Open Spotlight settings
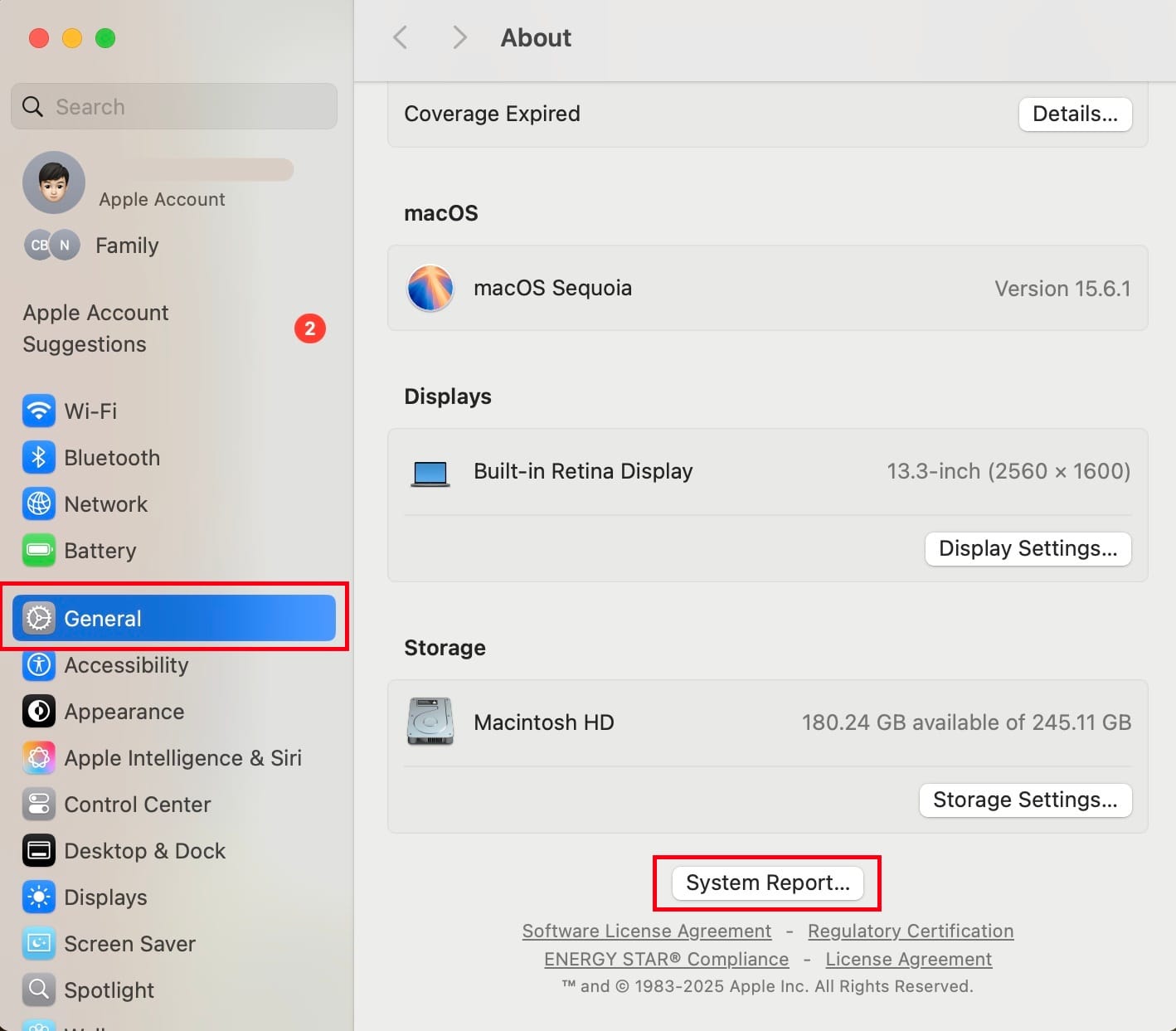Screen dimensions: 1176x1031 [x=109, y=990]
